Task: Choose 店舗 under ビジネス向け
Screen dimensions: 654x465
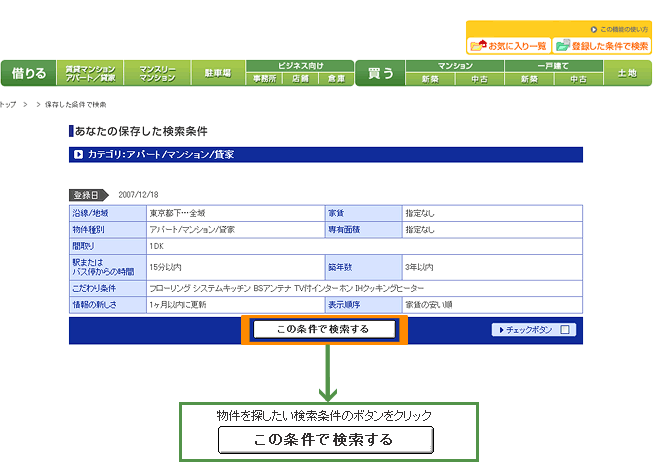Action: [x=300, y=79]
